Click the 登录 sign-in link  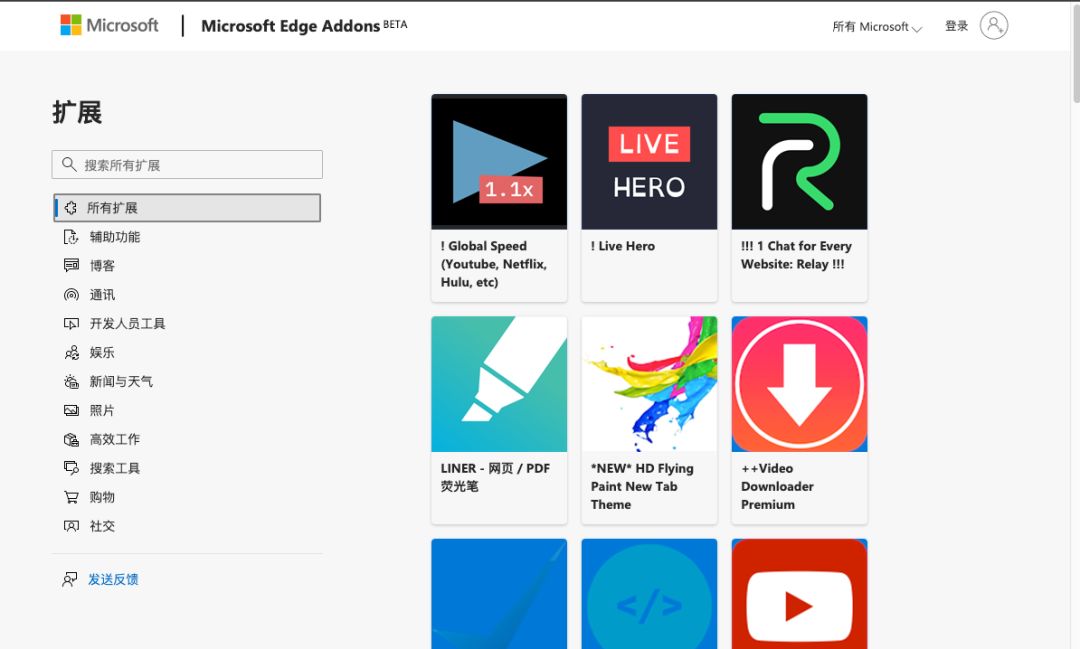click(956, 26)
